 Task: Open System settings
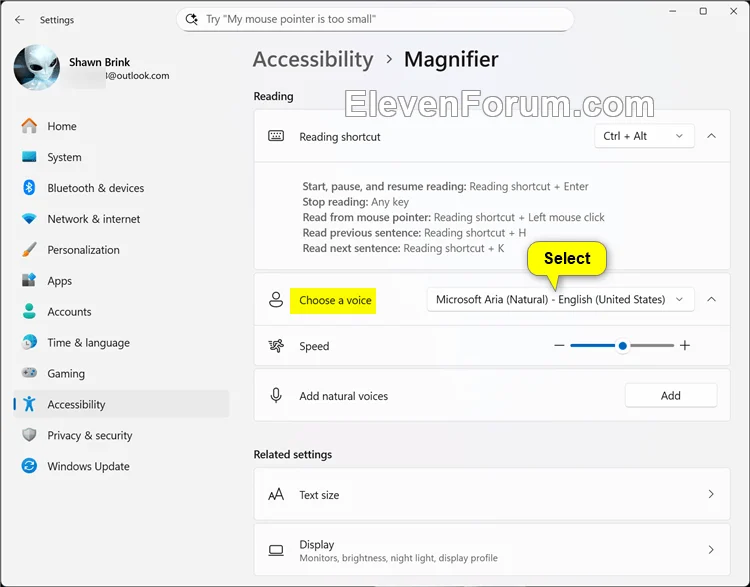click(121, 157)
